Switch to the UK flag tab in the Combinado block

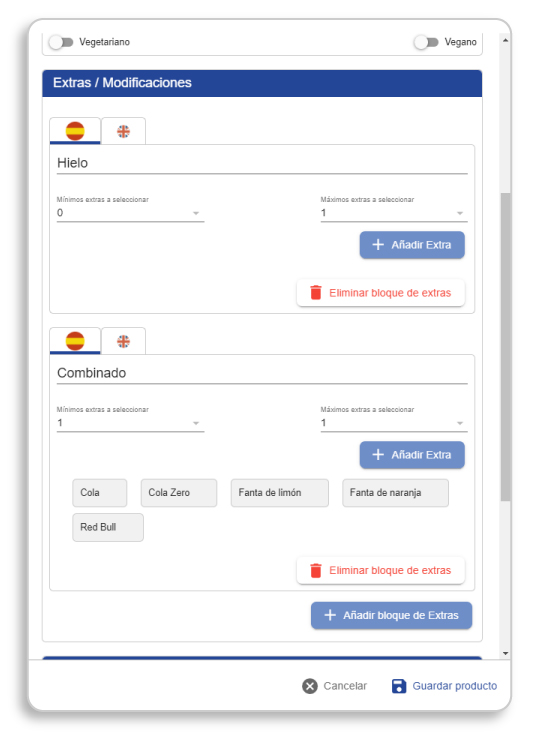click(x=123, y=341)
